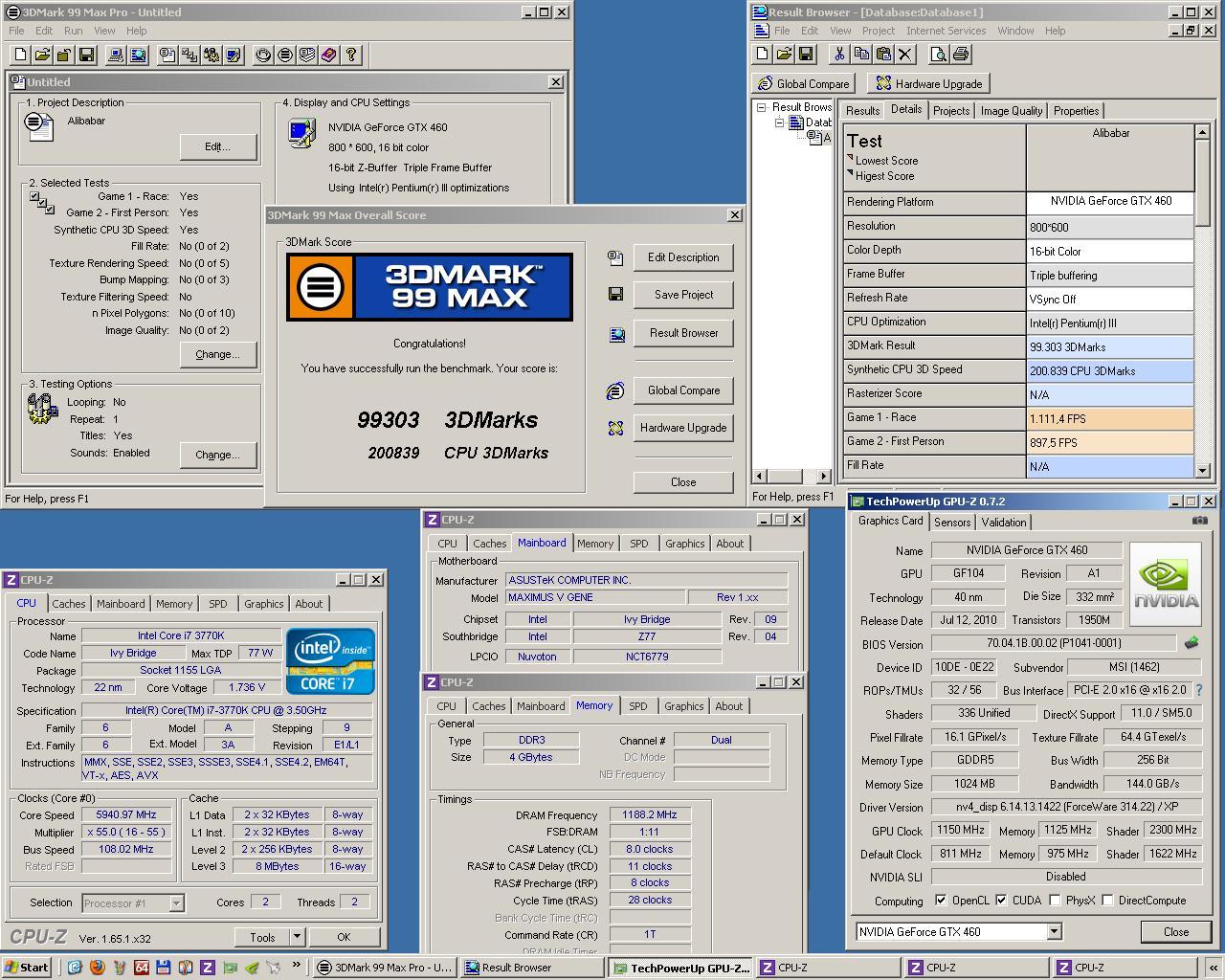Expand quick launch overflow chevron on taskbar
The height and width of the screenshot is (980, 1225).
(296, 967)
